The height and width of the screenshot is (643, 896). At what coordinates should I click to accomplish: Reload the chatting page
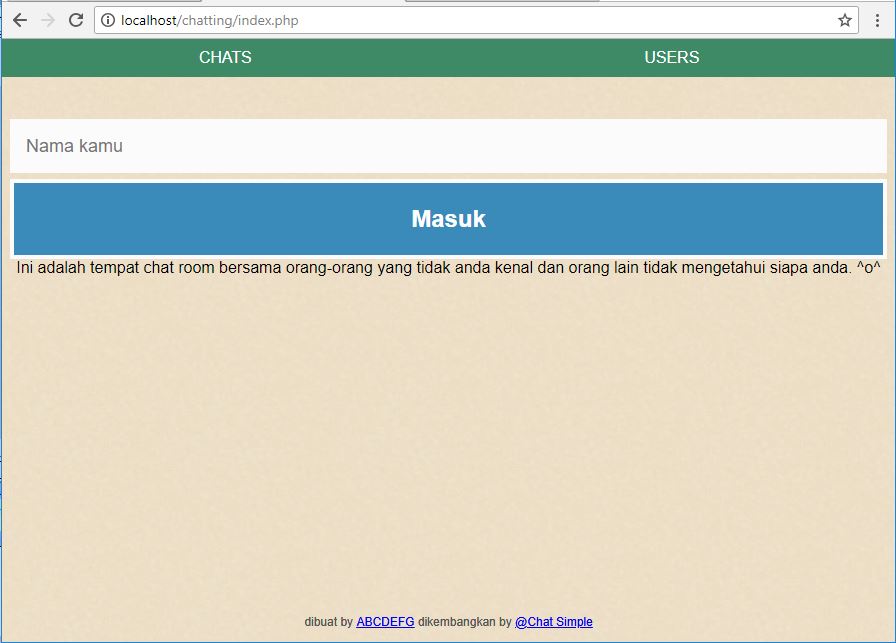pos(76,20)
